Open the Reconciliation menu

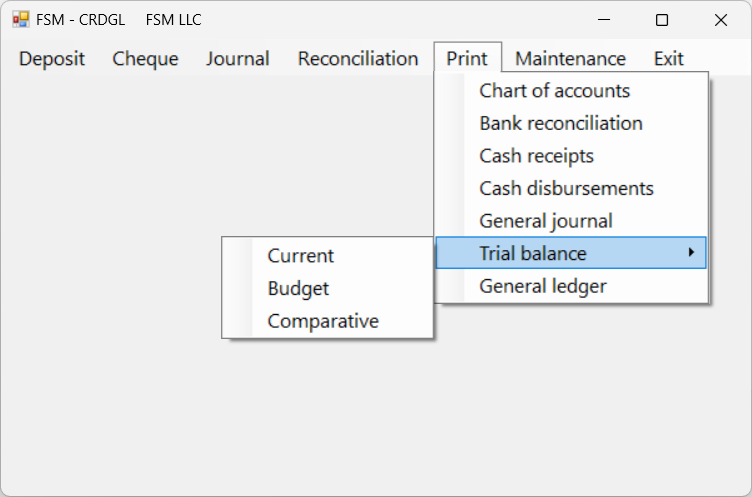(358, 58)
